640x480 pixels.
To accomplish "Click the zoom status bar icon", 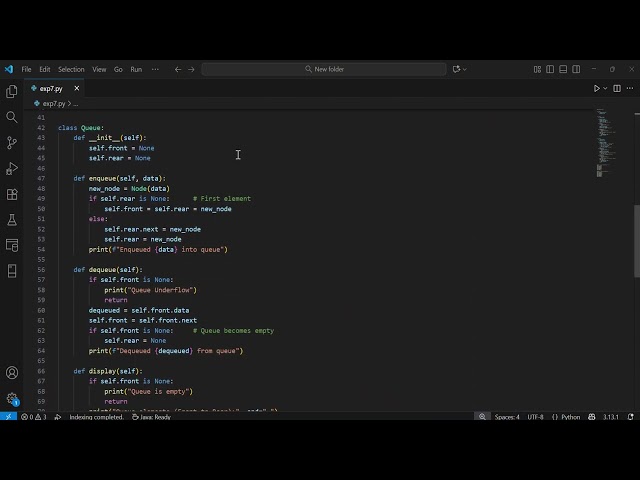I will (482, 417).
